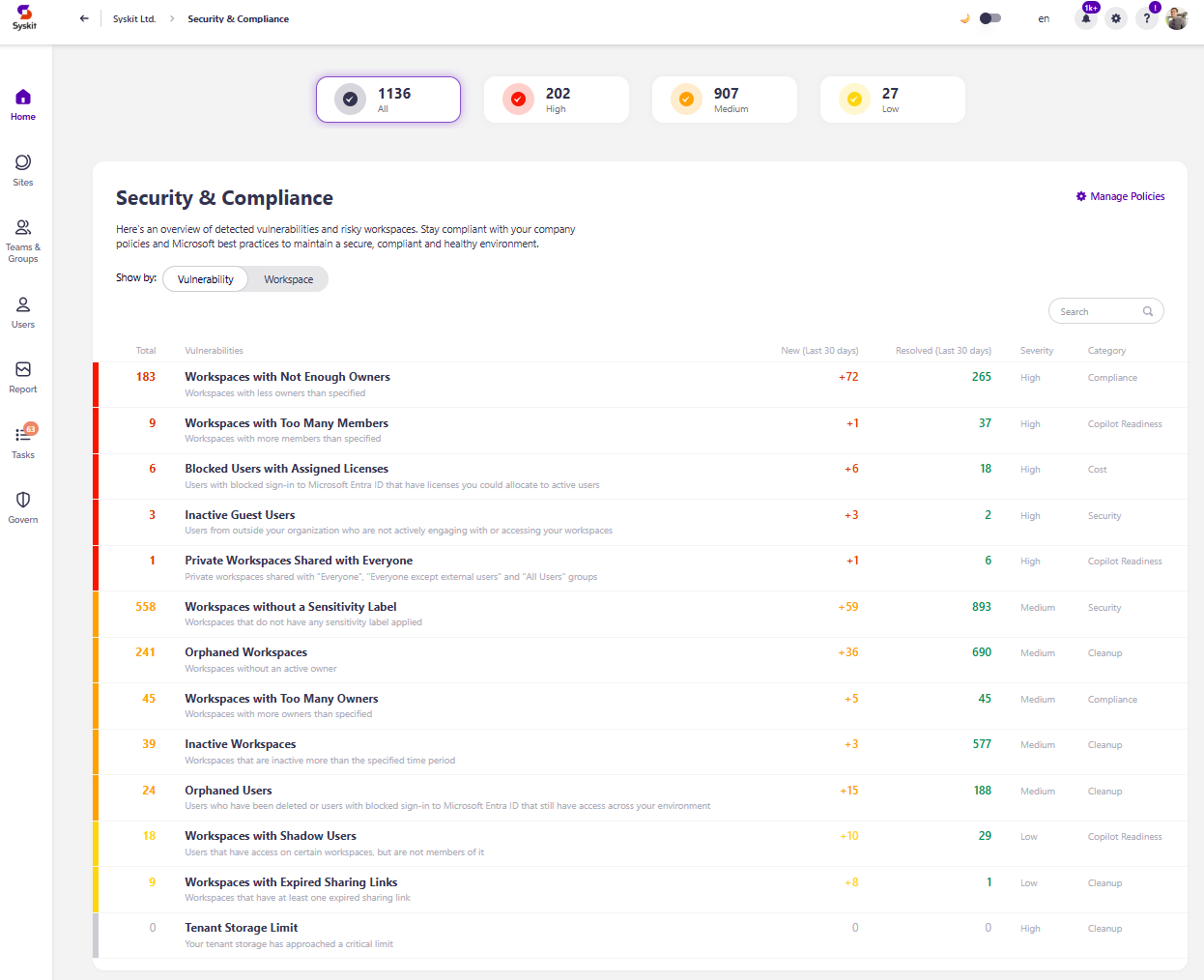
Task: Open Manage Policies
Action: (x=1120, y=196)
